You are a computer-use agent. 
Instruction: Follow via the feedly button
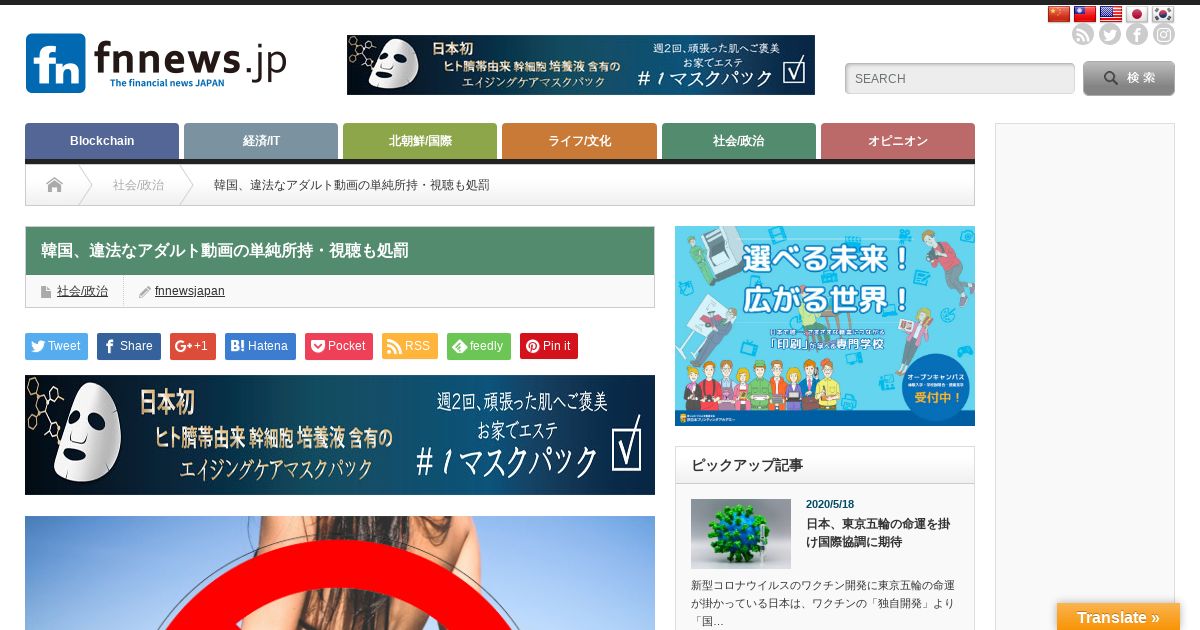tap(479, 346)
